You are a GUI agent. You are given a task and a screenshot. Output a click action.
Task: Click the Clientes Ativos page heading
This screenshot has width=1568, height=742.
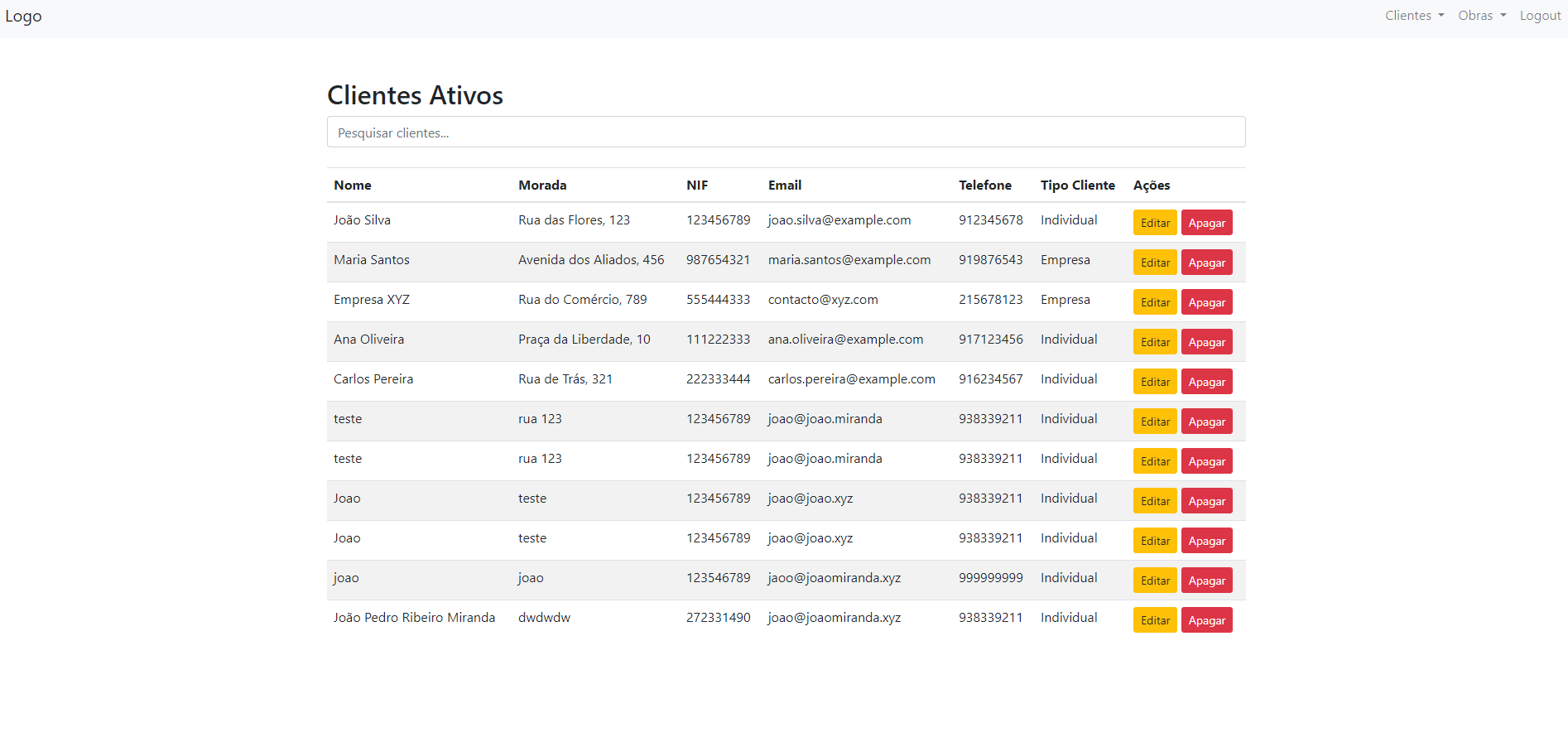coord(415,95)
